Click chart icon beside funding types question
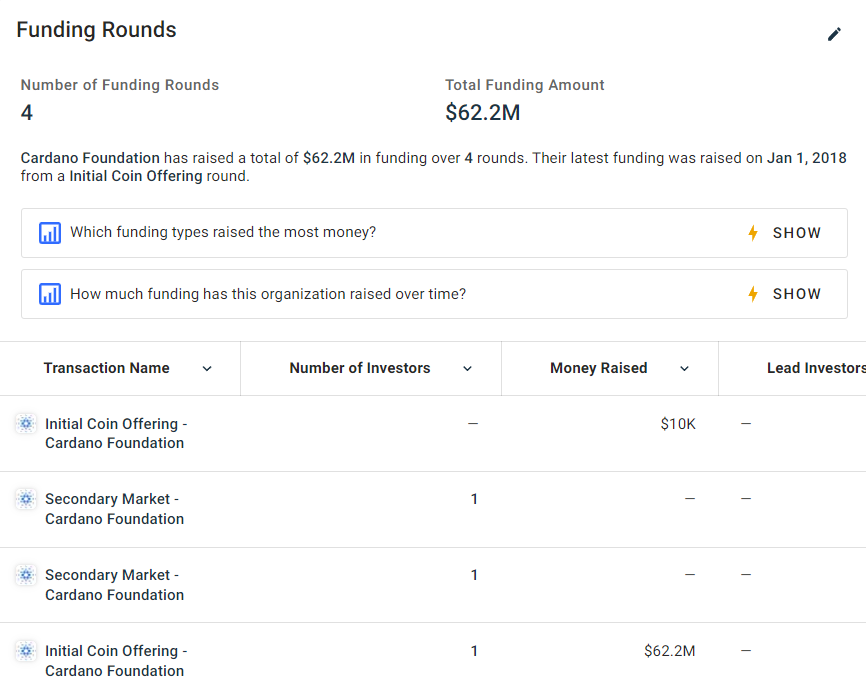The height and width of the screenshot is (689, 866). tap(50, 233)
